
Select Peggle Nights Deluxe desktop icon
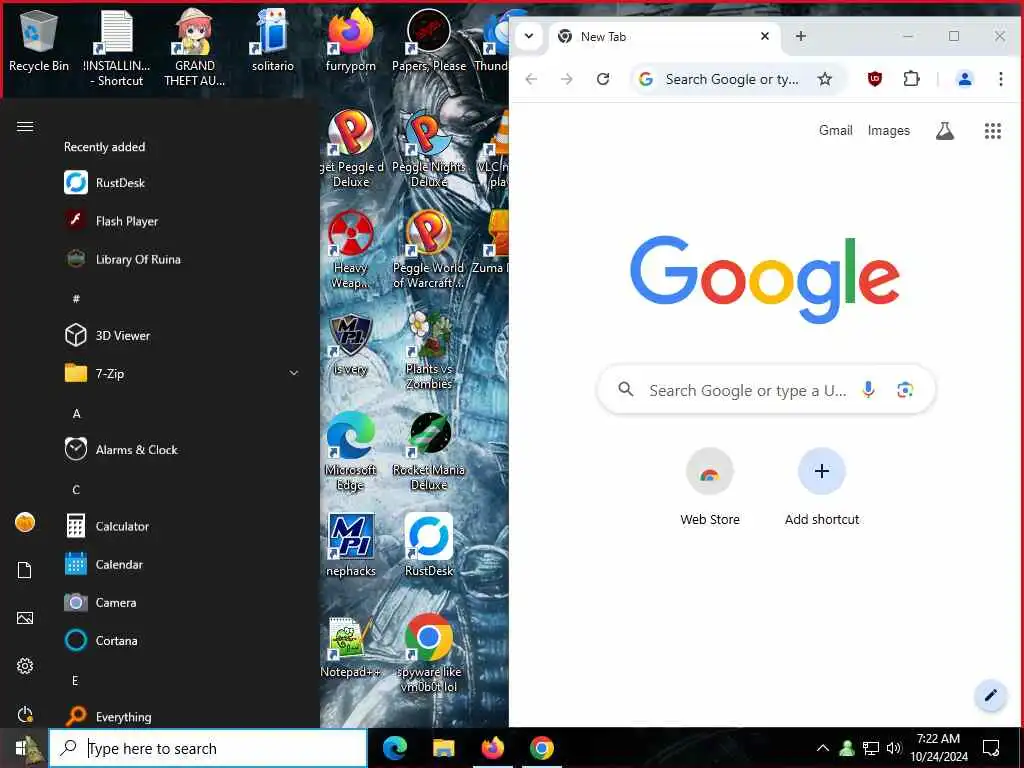point(429,150)
